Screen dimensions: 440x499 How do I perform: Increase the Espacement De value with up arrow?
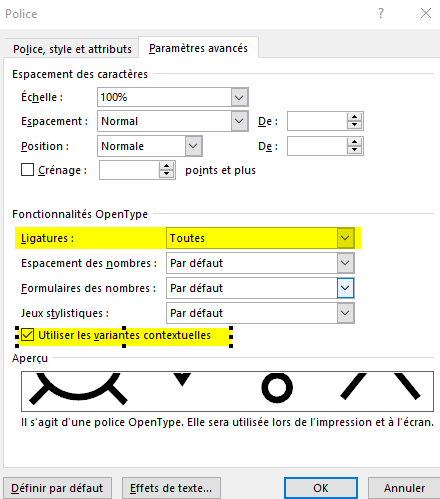[354, 117]
